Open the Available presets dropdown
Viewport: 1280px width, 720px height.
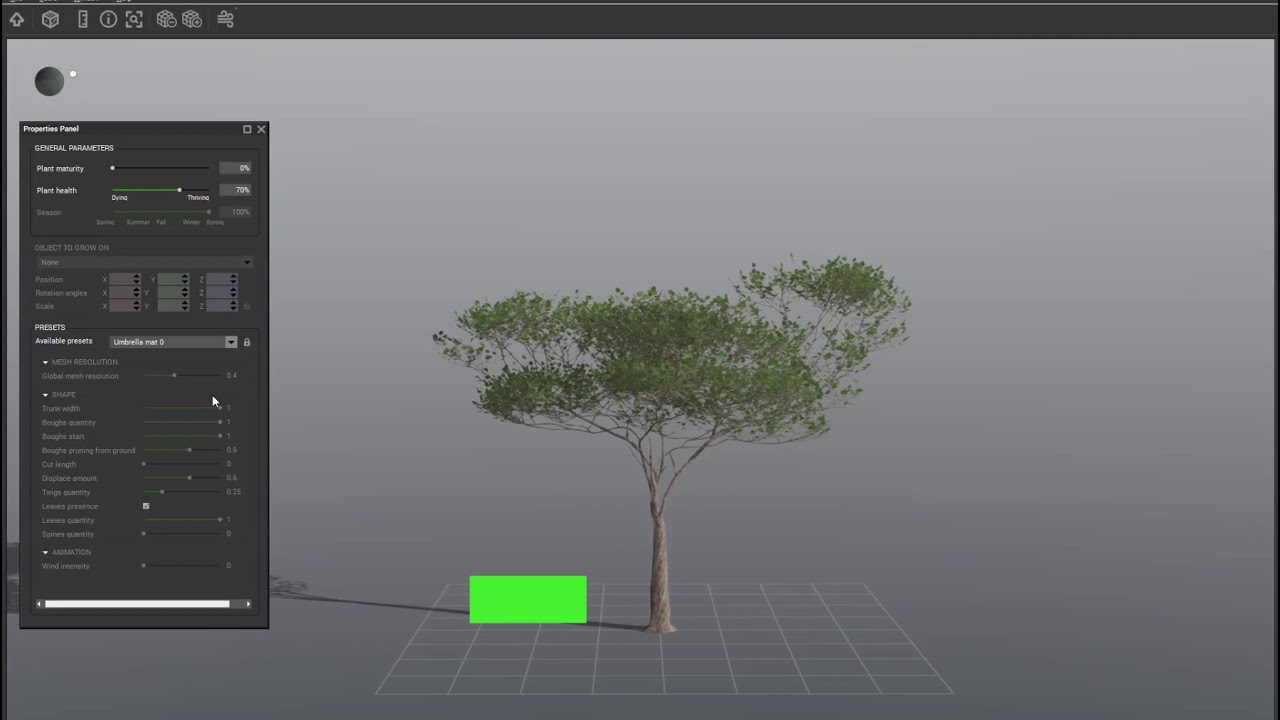pyautogui.click(x=174, y=342)
